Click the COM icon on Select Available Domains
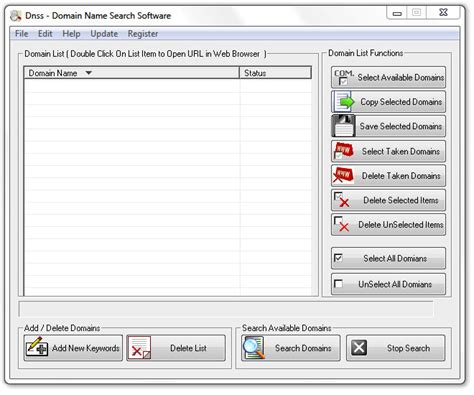This screenshot has width=474, height=395. coord(344,77)
